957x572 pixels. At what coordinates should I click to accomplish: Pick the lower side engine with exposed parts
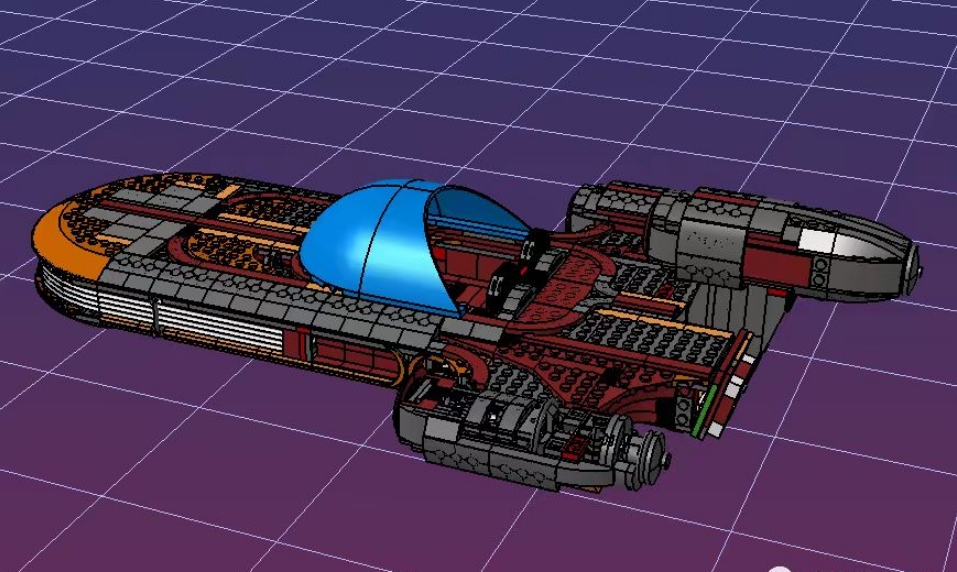pyautogui.click(x=531, y=432)
